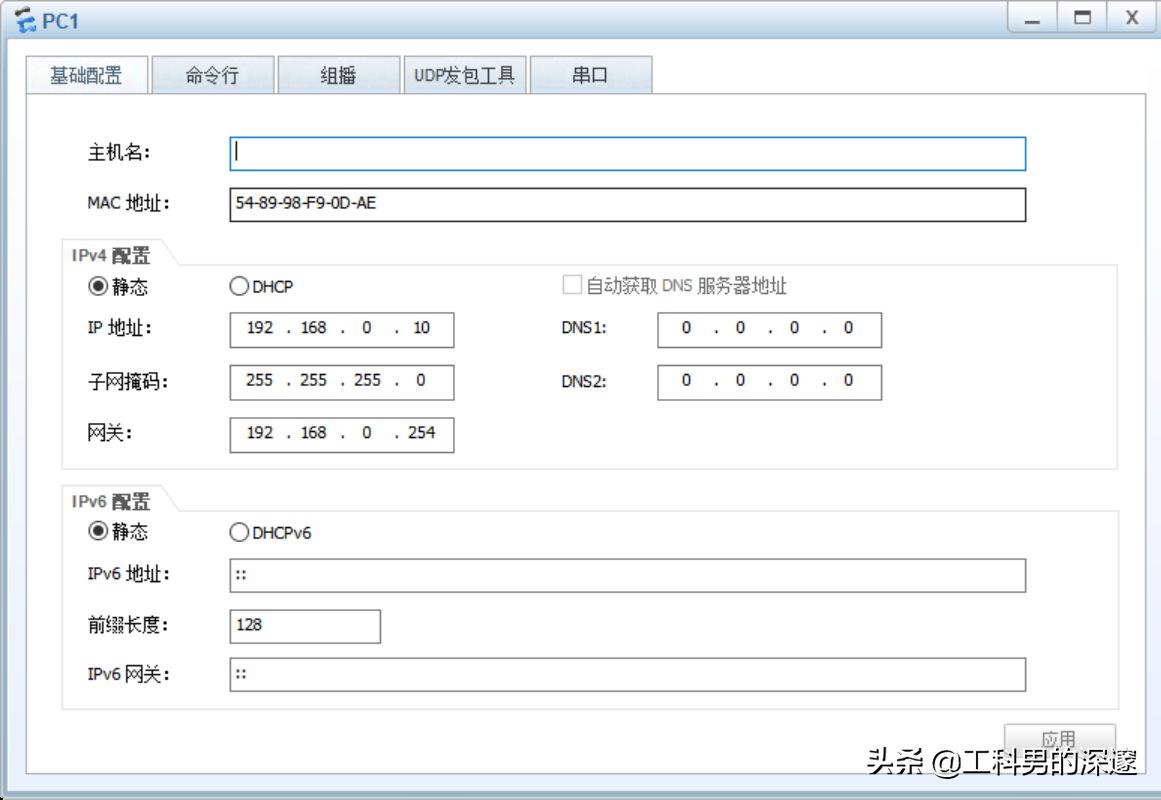Minimize the PC1 window
Screen dimensions: 1161x800
(x=1032, y=19)
